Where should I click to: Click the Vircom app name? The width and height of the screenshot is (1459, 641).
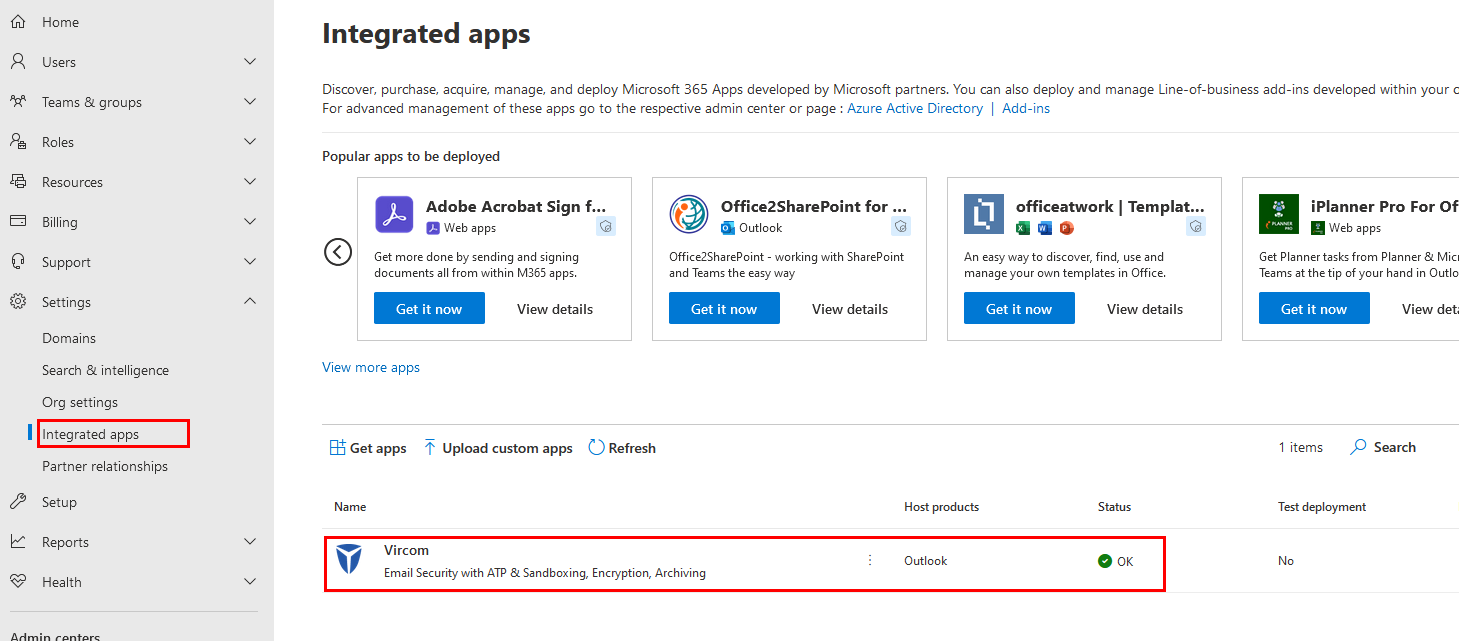(x=406, y=550)
